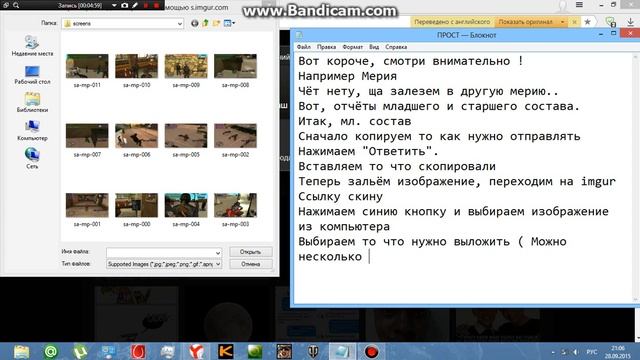The height and width of the screenshot is (360, 640).
Task: Click the Bandicam screenshot camera icon
Action: click(x=124, y=5)
